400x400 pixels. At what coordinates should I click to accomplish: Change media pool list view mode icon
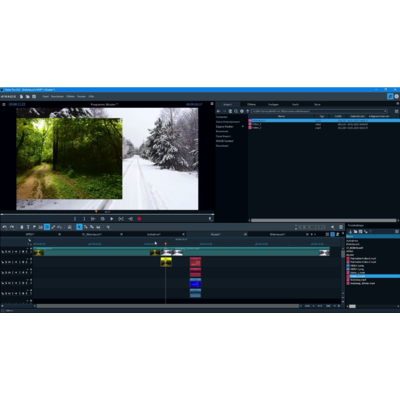(x=396, y=111)
